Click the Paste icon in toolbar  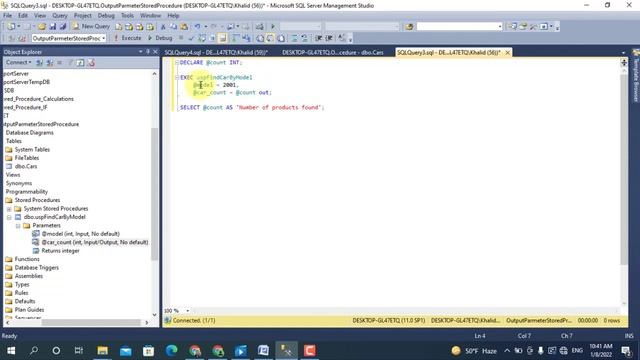184,27
